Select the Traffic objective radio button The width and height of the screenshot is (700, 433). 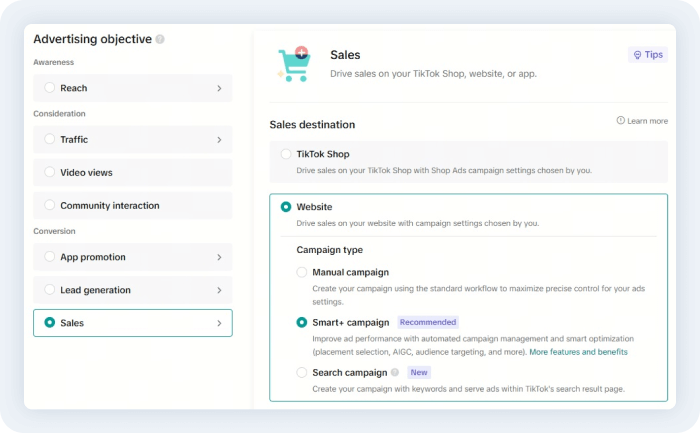(50, 140)
